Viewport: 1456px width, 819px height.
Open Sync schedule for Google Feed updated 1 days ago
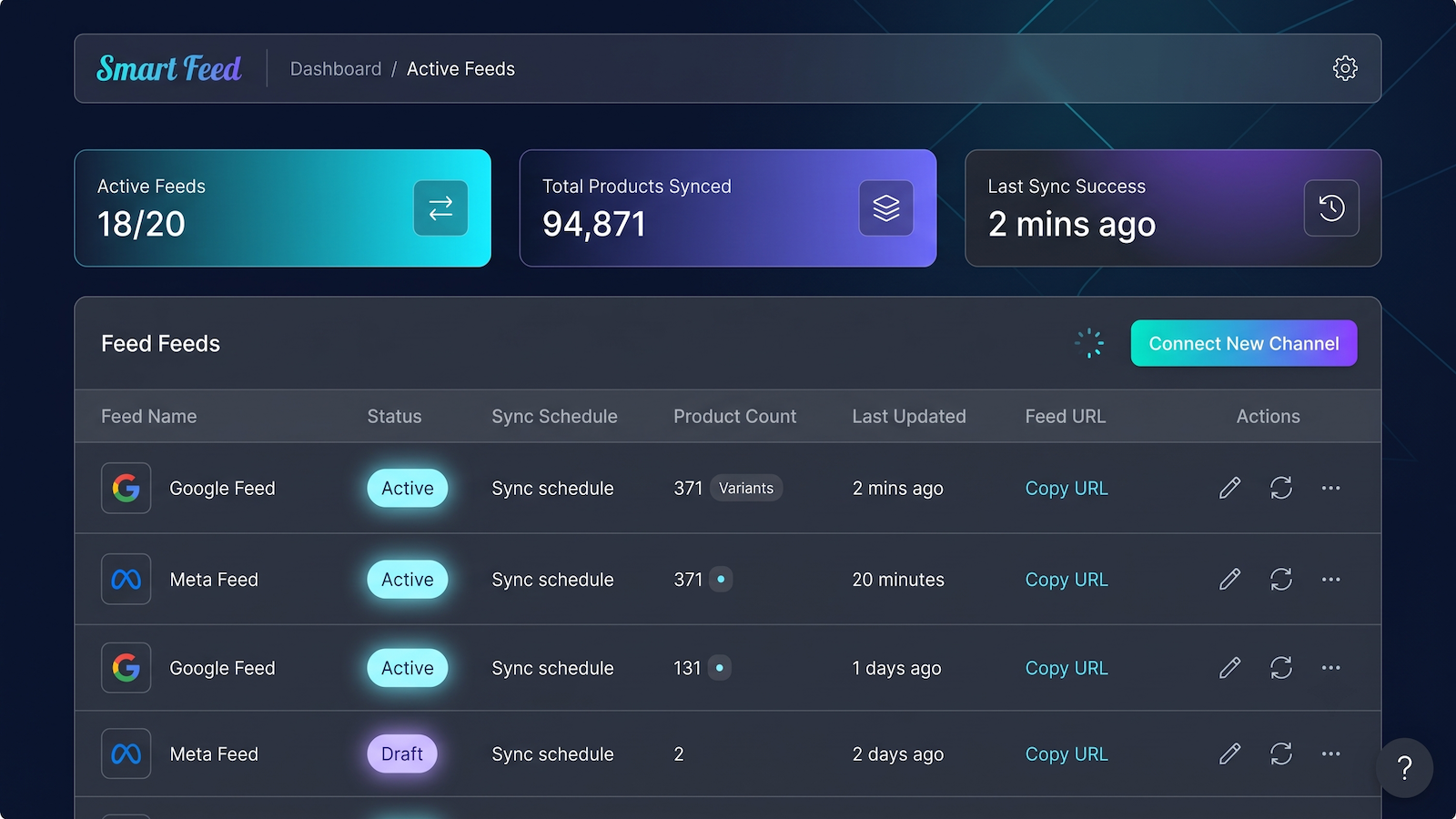(552, 668)
